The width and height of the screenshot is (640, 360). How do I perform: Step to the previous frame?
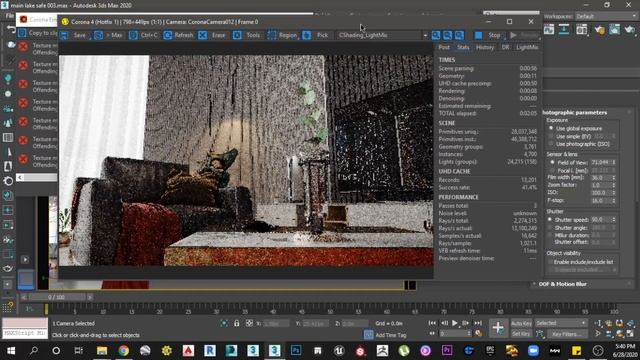coord(444,323)
